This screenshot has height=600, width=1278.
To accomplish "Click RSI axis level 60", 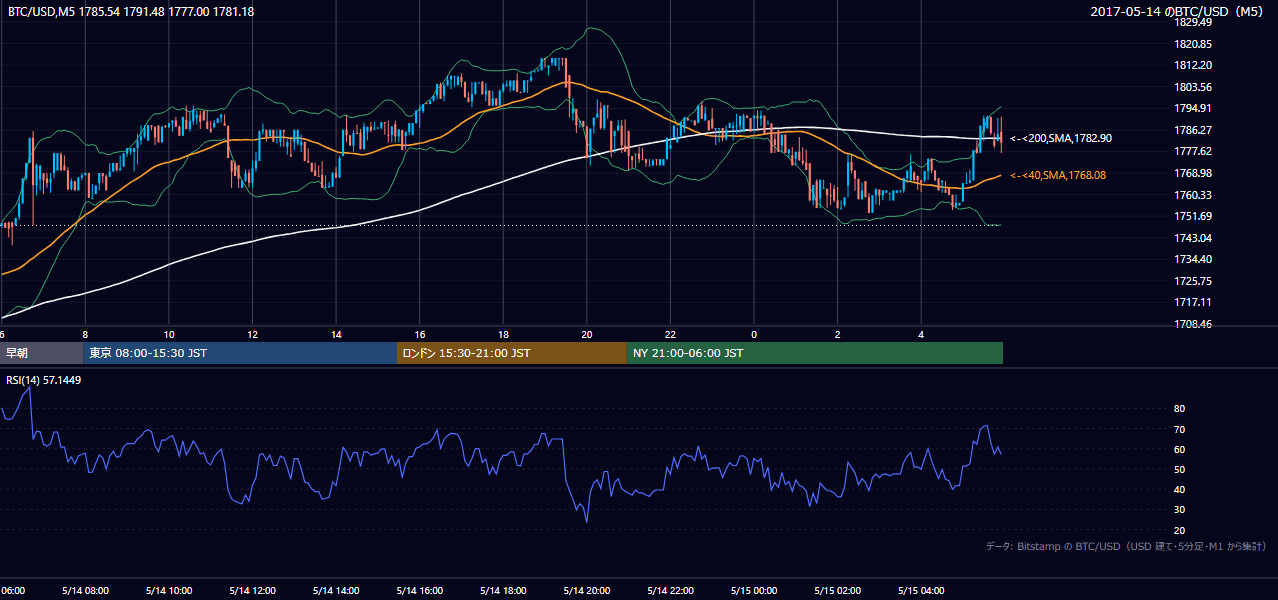I will coord(1179,449).
